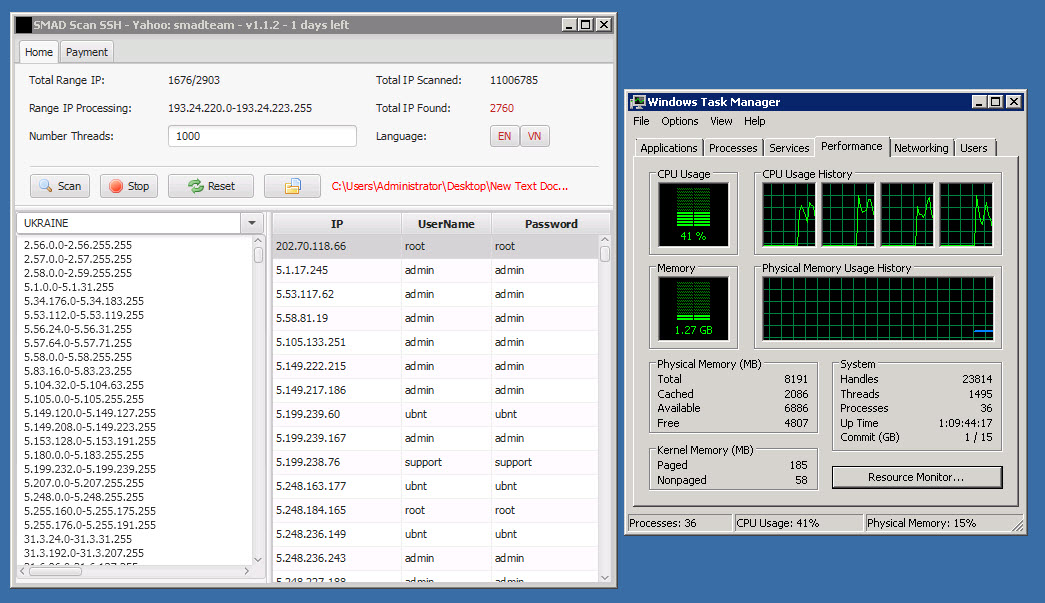Click the Resource Monitor button
1045x603 pixels.
tap(916, 477)
